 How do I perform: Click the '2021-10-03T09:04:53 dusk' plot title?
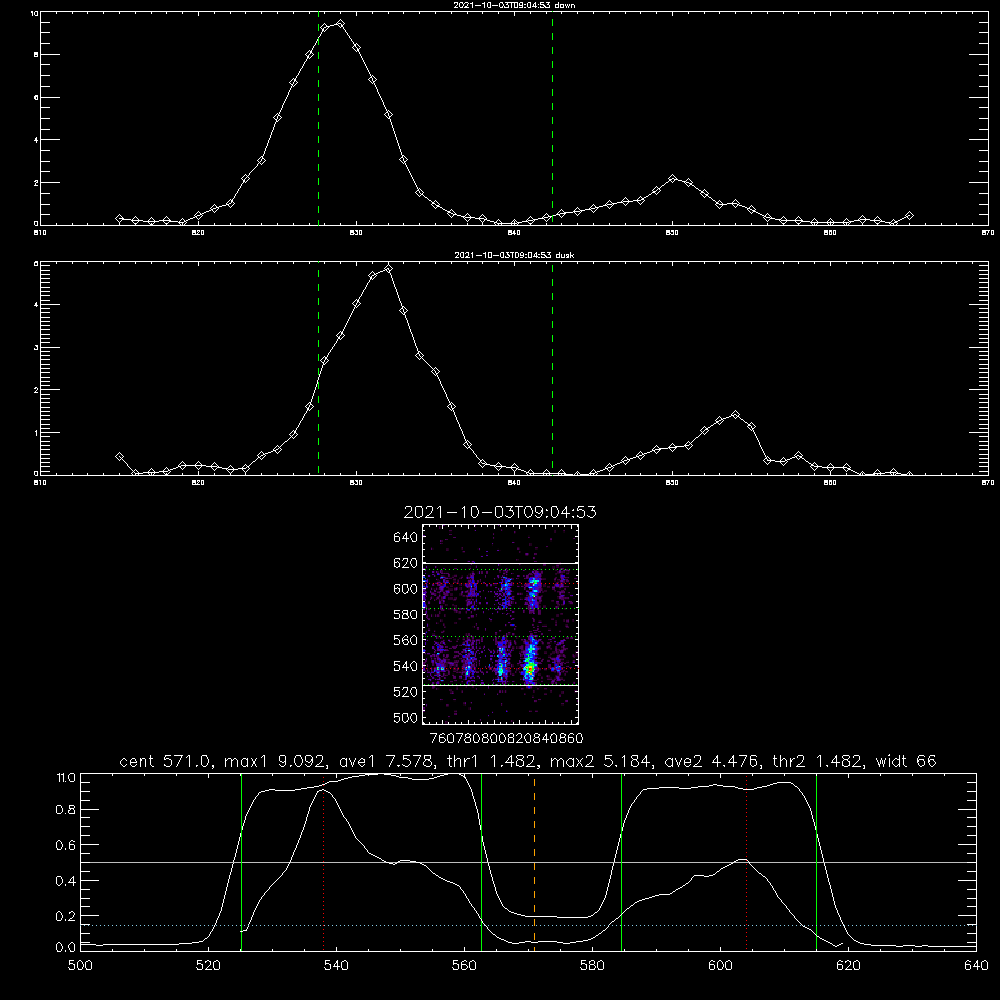click(514, 255)
